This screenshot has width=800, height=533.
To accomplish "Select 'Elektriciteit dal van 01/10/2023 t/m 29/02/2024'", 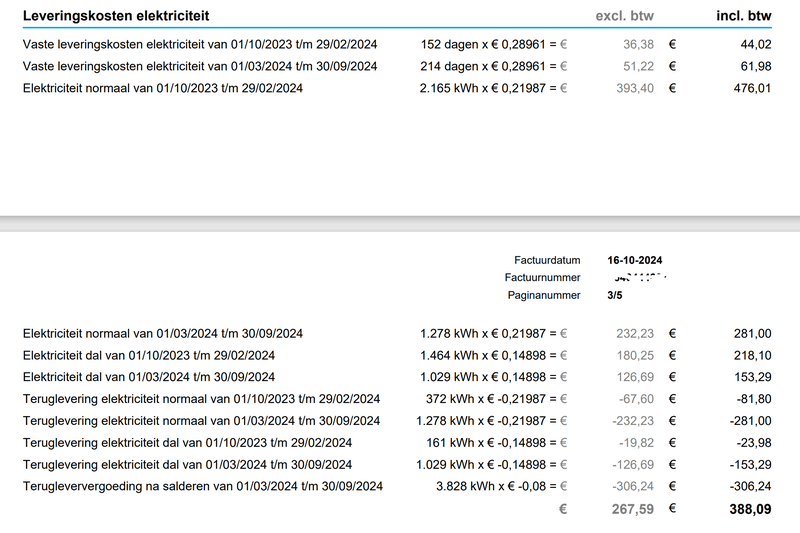I will [x=149, y=356].
